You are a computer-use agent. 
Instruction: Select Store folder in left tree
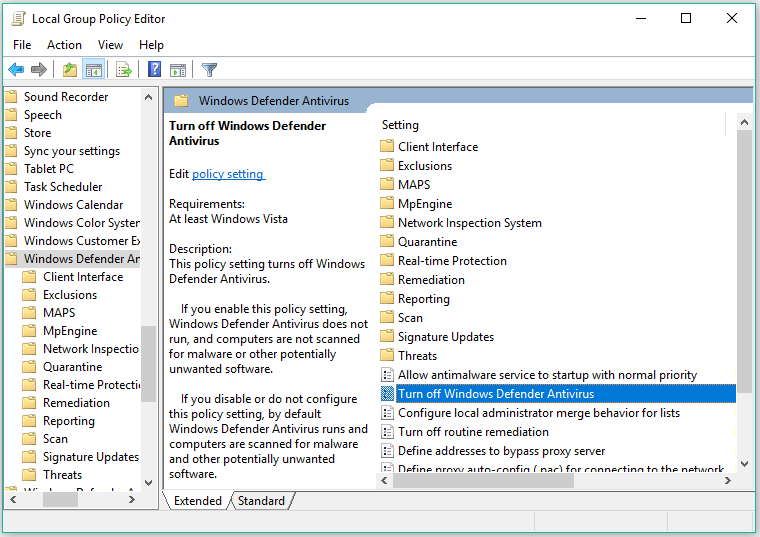pyautogui.click(x=37, y=133)
